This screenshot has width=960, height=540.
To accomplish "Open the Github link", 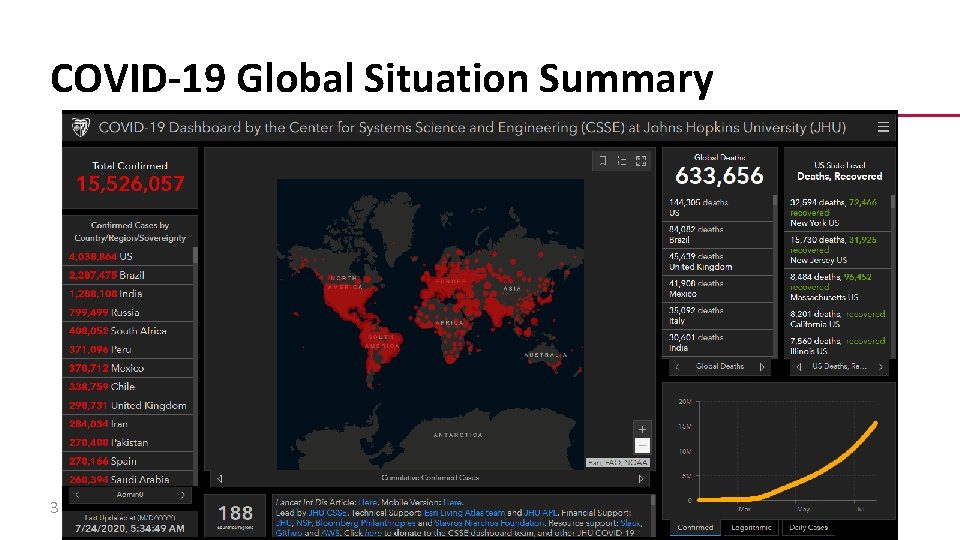I will (x=288, y=533).
